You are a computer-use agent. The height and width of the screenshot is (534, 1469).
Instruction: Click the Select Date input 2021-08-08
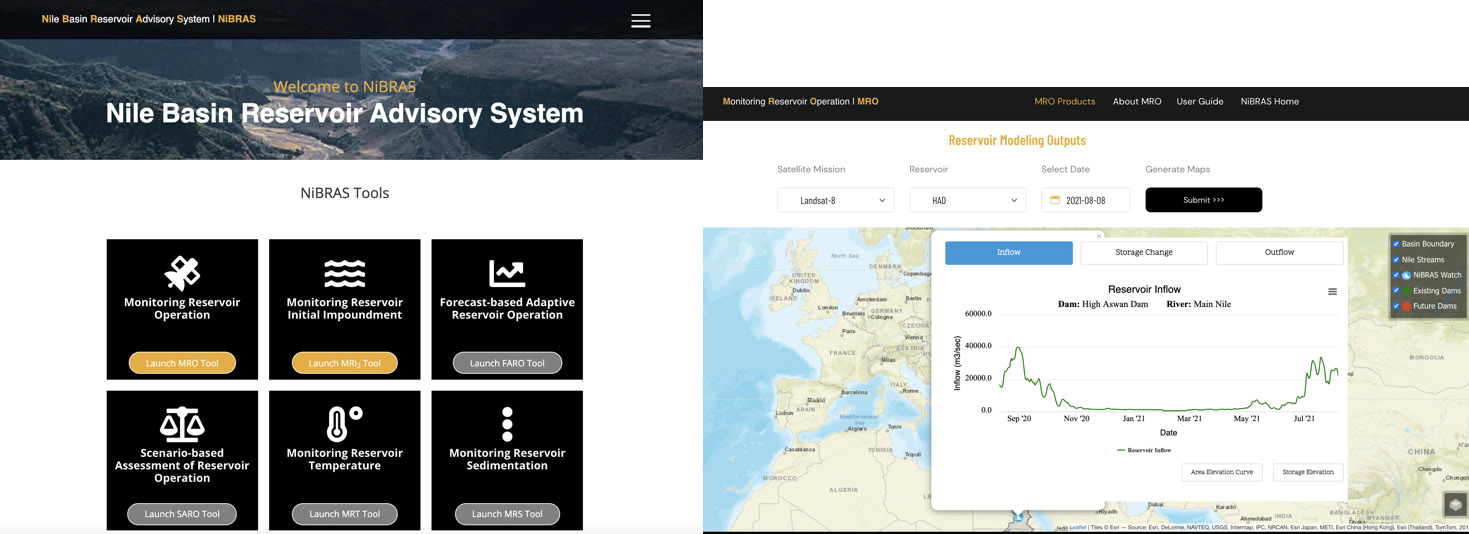1085,200
